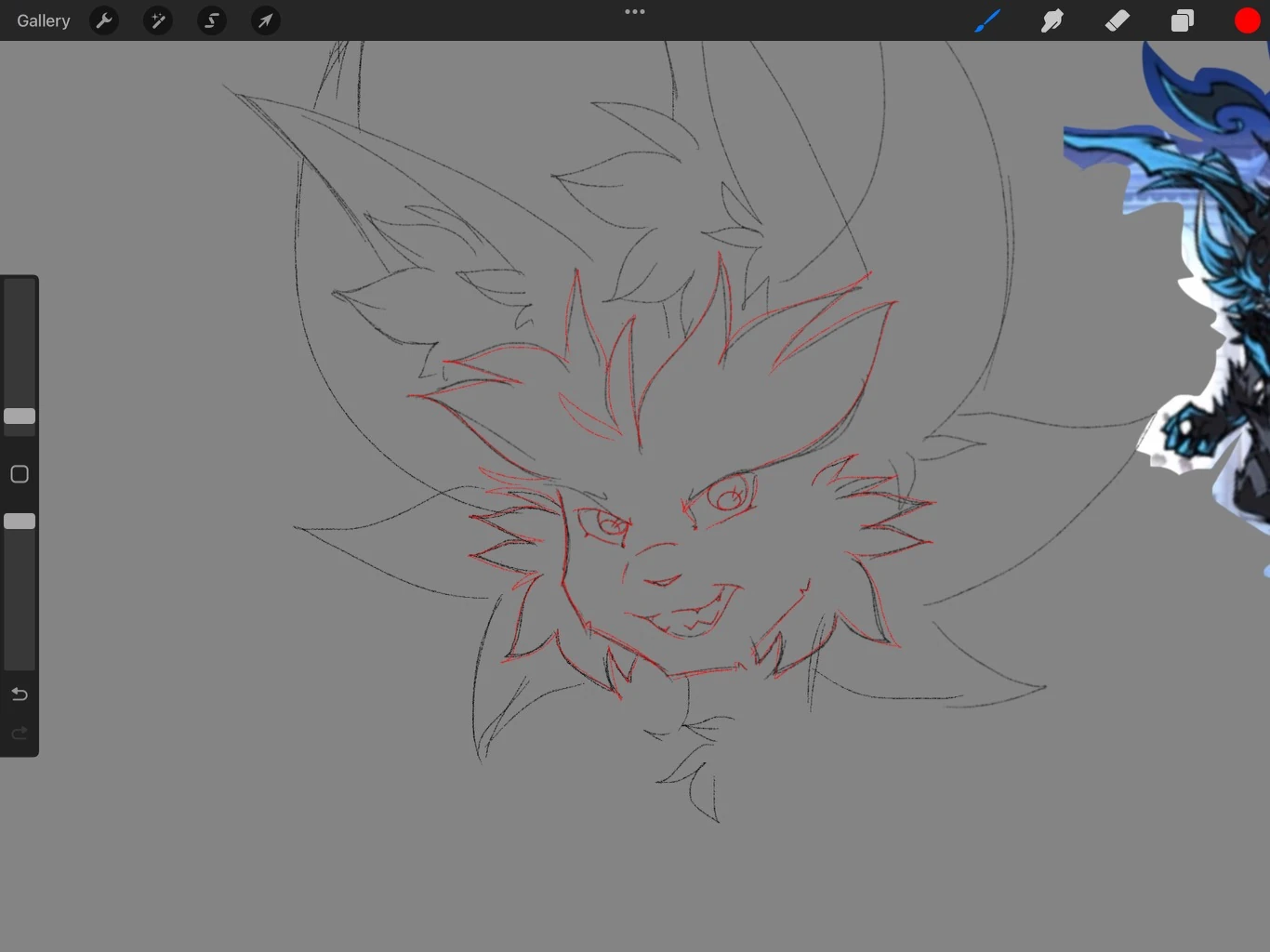The width and height of the screenshot is (1270, 952).
Task: Activate the Selection tool ribbon icon
Action: point(211,20)
